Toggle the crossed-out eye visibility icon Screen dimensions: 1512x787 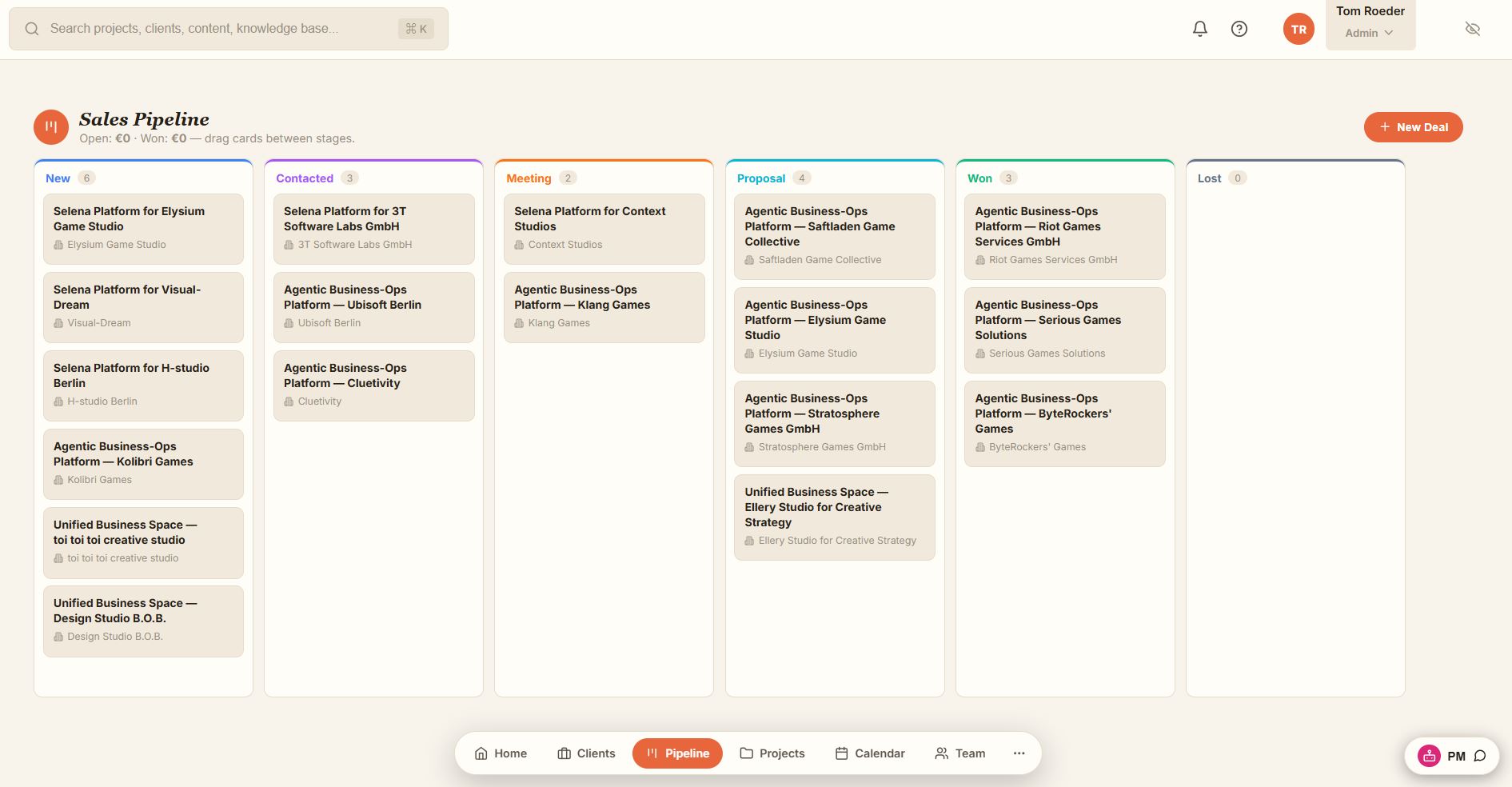tap(1472, 29)
